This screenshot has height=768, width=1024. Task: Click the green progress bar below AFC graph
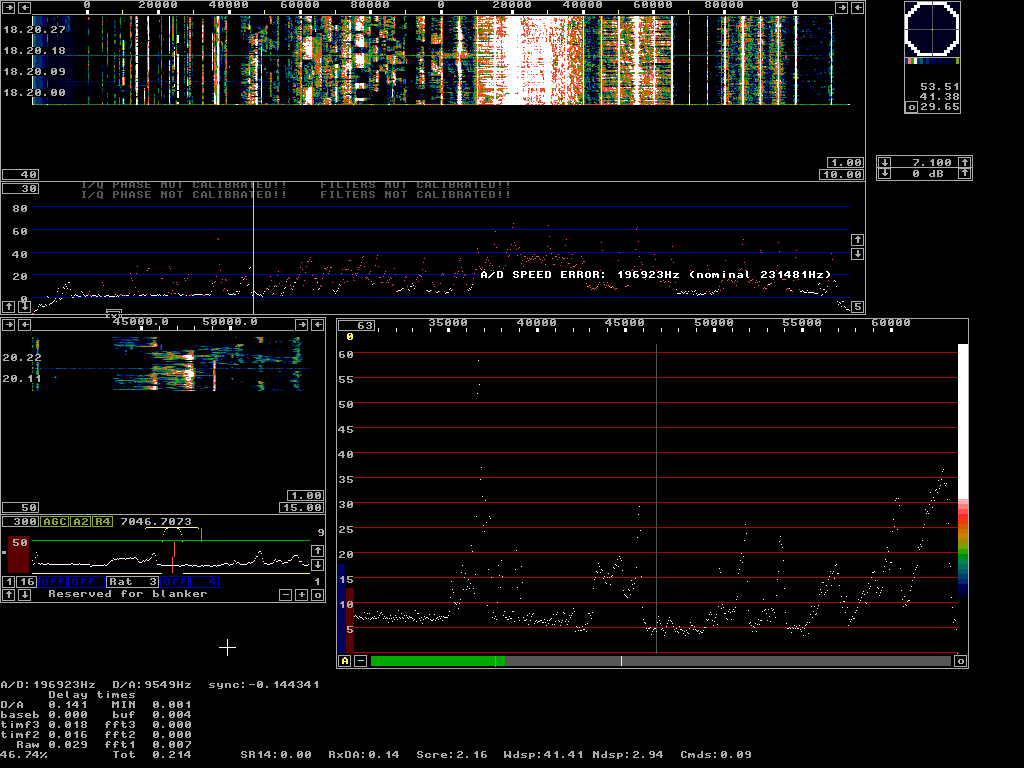pyautogui.click(x=437, y=662)
